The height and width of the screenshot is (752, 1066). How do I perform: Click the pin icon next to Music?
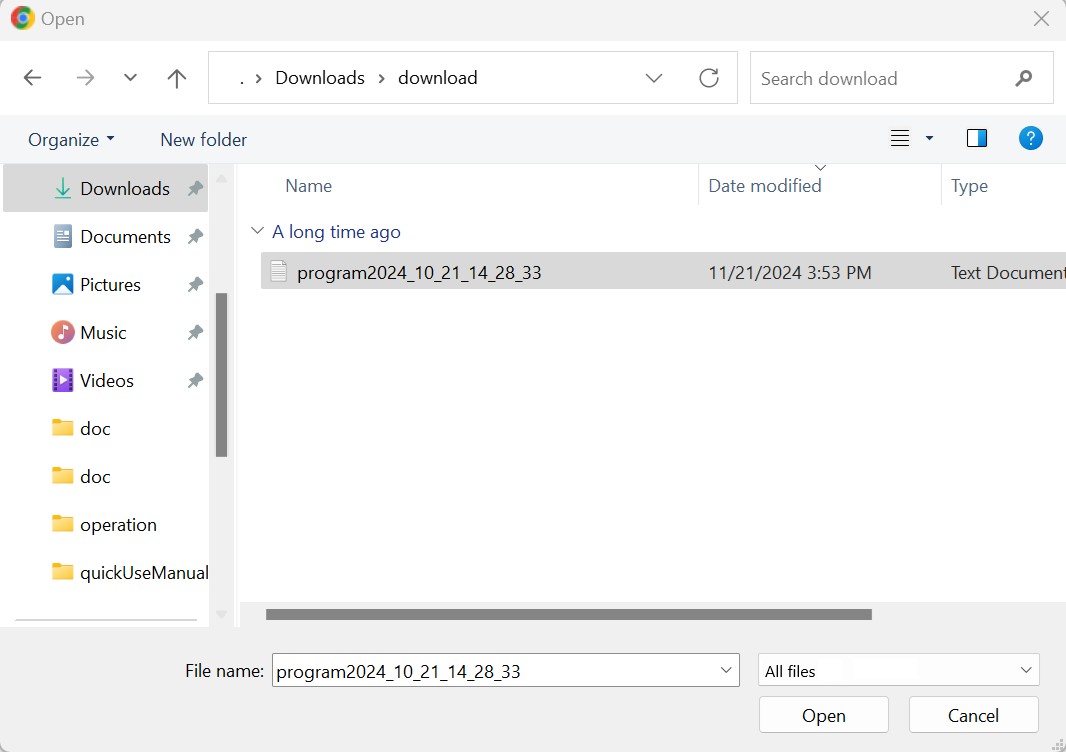195,332
